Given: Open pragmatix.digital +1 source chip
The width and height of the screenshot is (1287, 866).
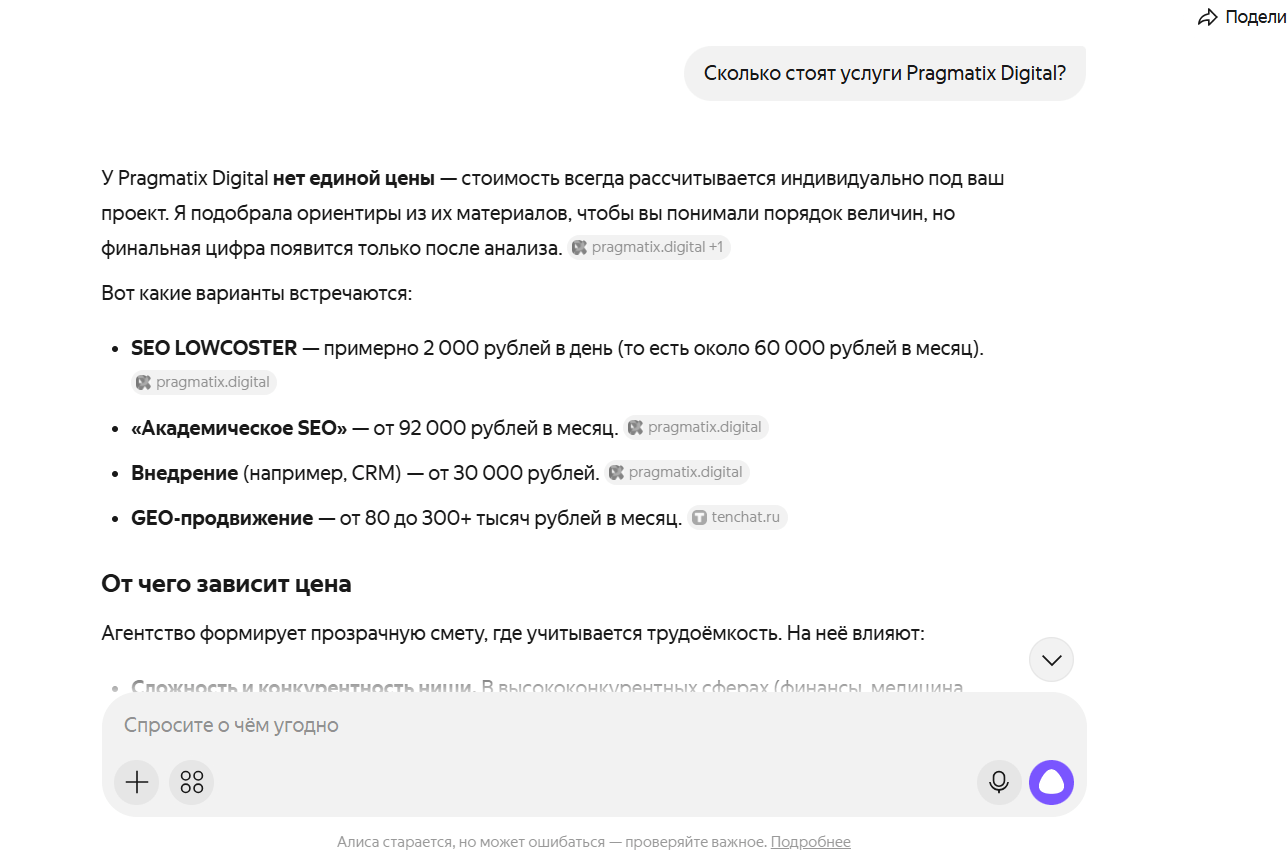Looking at the screenshot, I should tap(649, 247).
